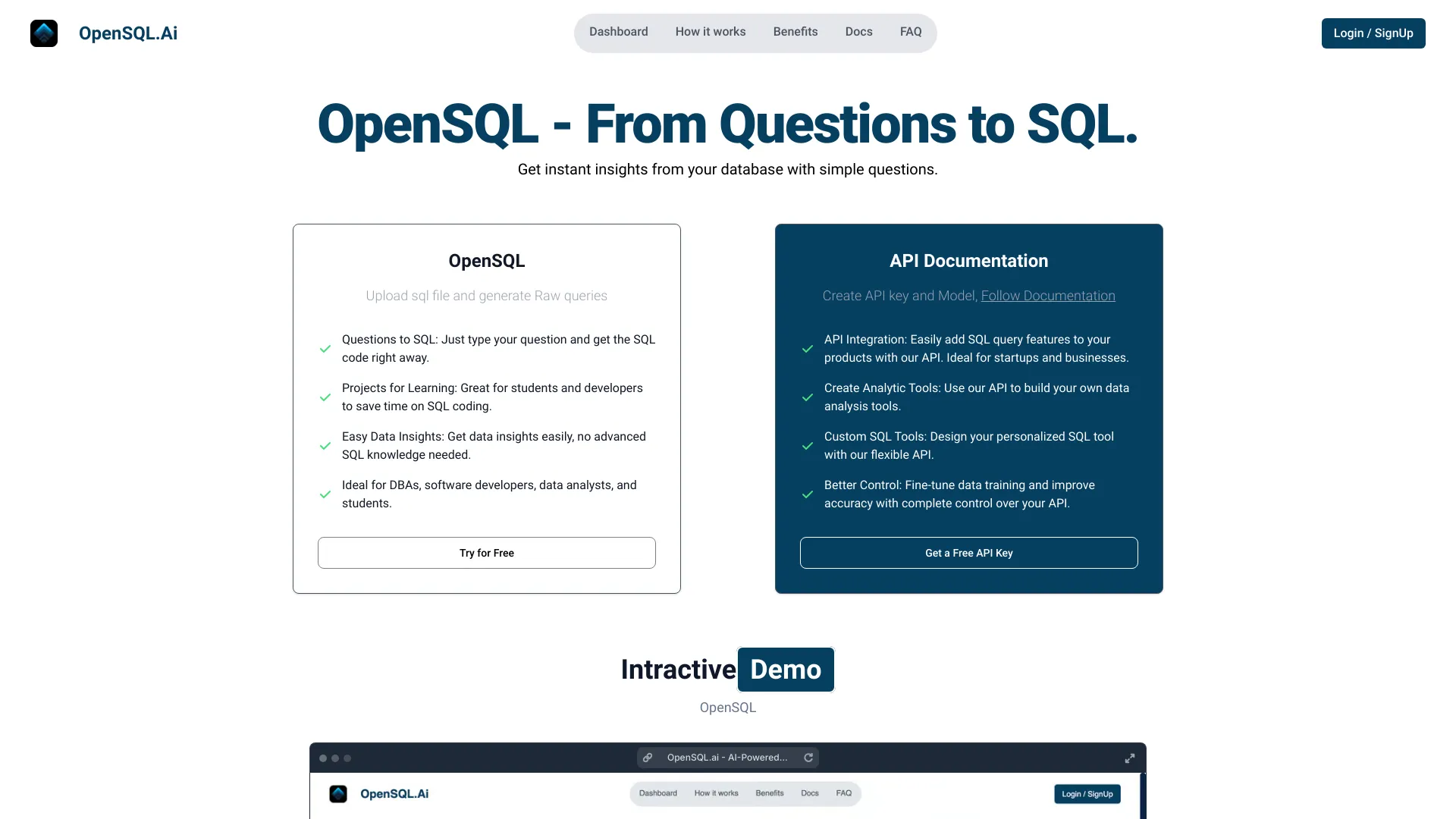
Task: Click the expand icon on interactive demo screenshot
Action: (x=1131, y=758)
